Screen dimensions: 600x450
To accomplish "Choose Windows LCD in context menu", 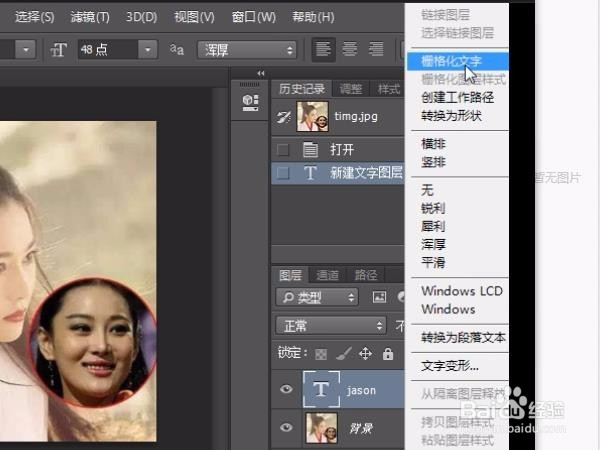I will (x=458, y=291).
